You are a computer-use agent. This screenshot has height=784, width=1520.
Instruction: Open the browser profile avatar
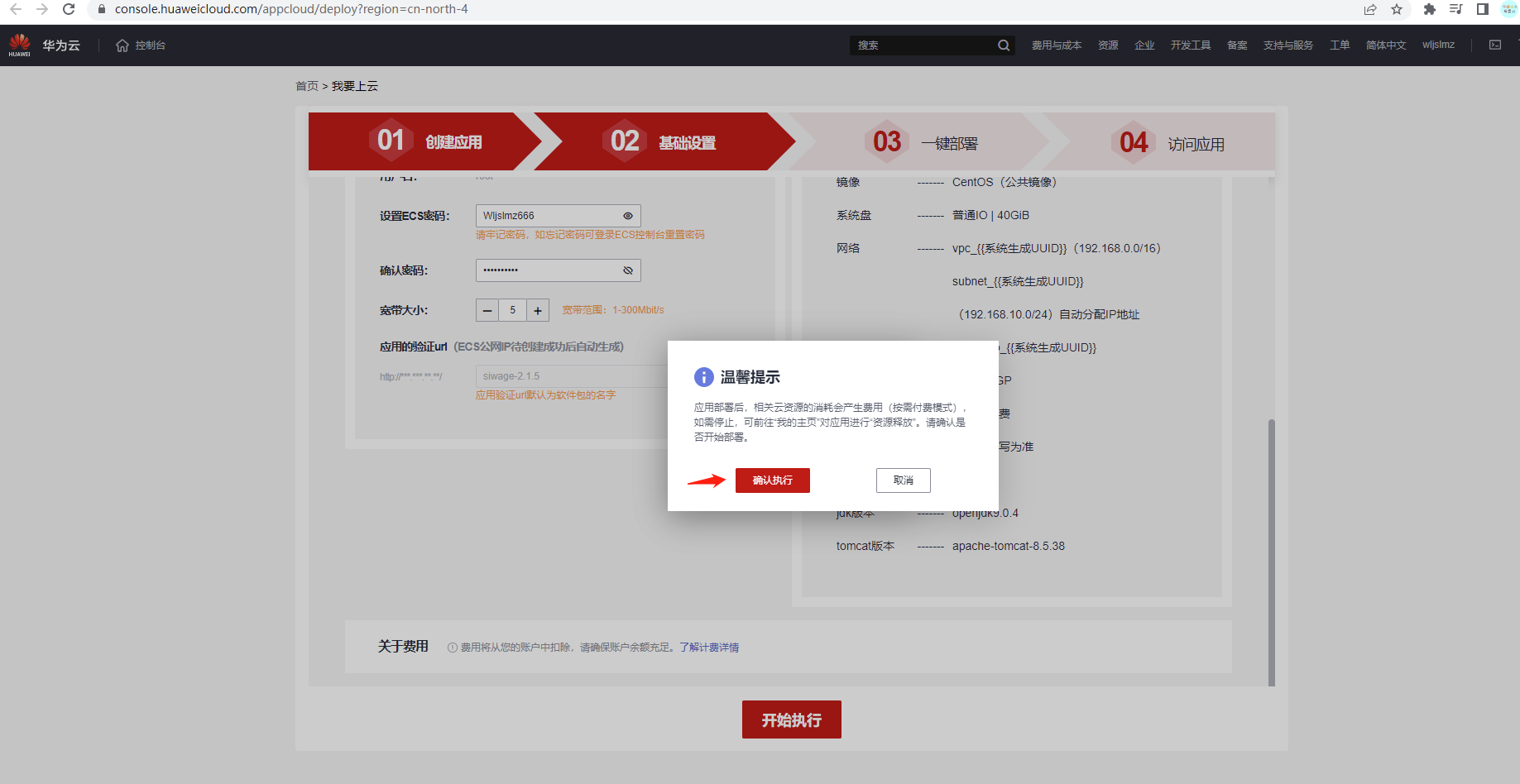point(1509,9)
